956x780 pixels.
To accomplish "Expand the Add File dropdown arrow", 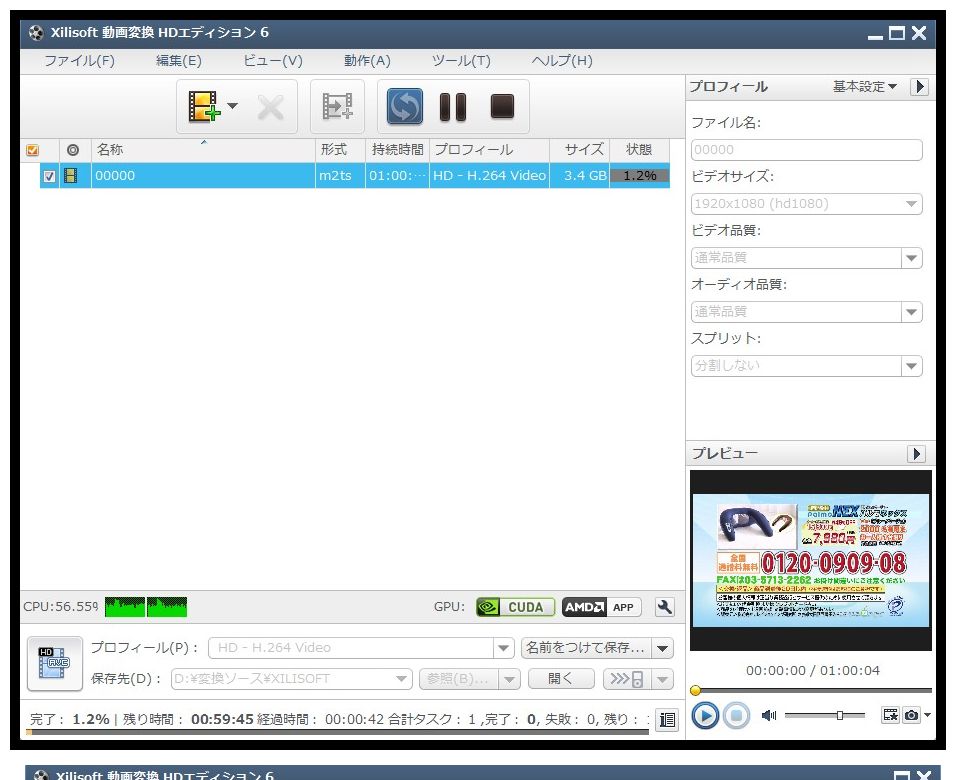I will [232, 106].
